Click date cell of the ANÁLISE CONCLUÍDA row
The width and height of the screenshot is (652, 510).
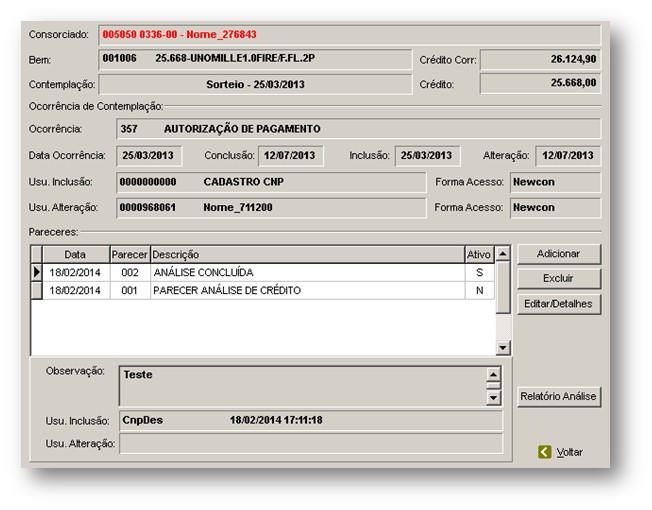[76, 273]
